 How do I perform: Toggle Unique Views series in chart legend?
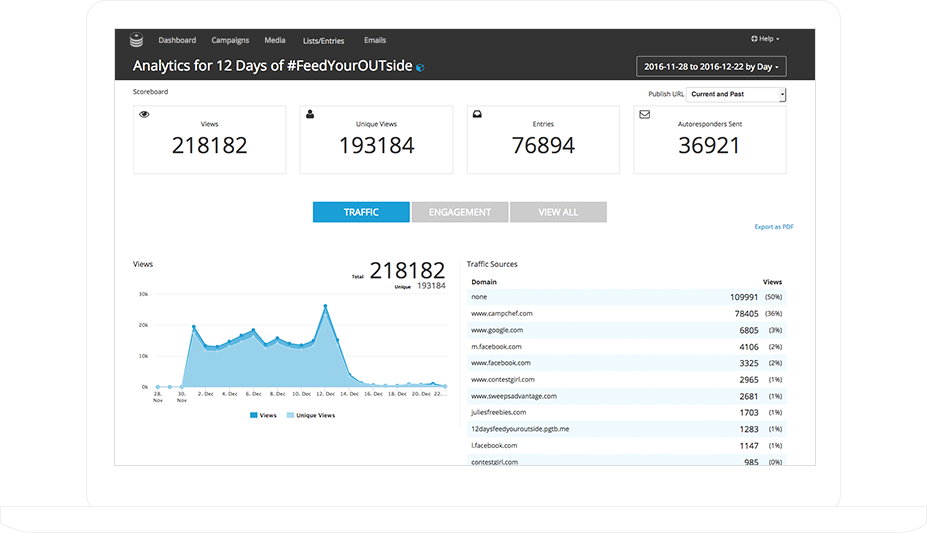[310, 415]
